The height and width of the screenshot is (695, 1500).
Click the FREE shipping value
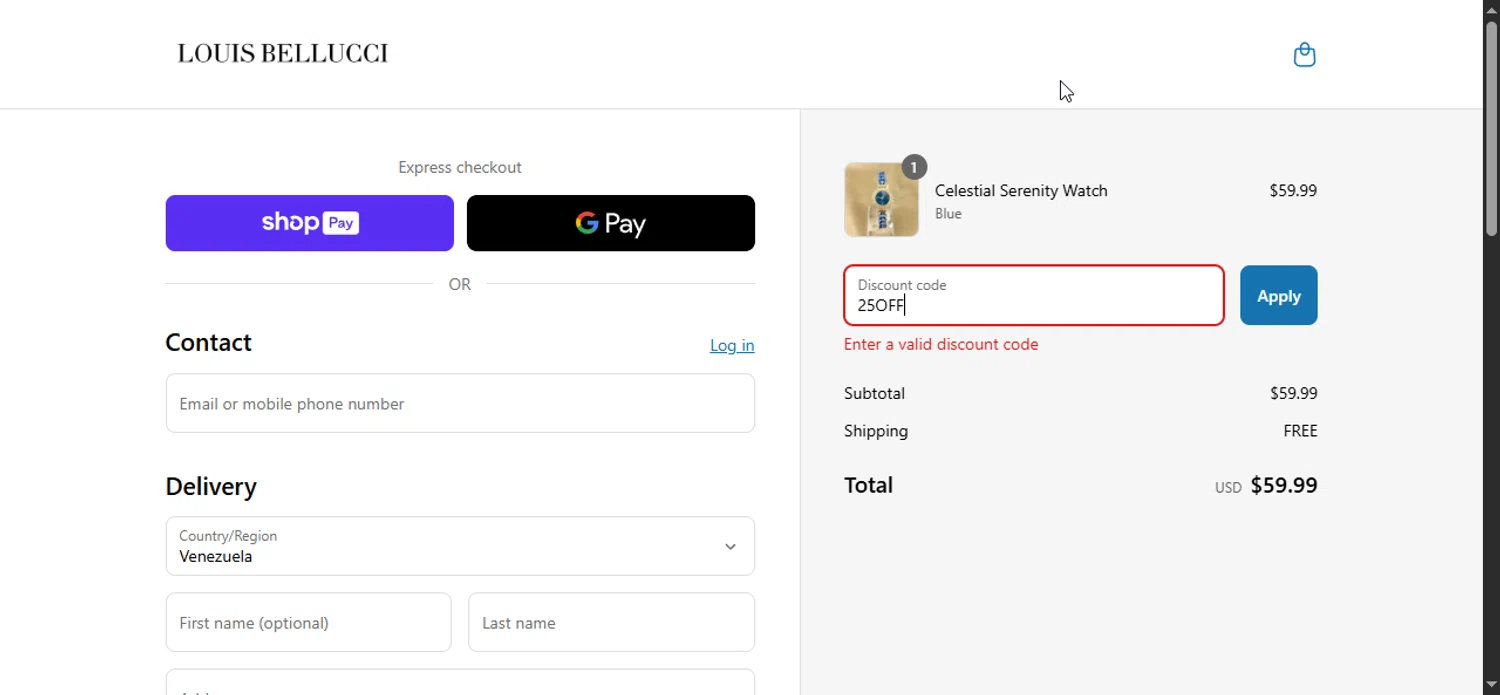(x=1300, y=431)
